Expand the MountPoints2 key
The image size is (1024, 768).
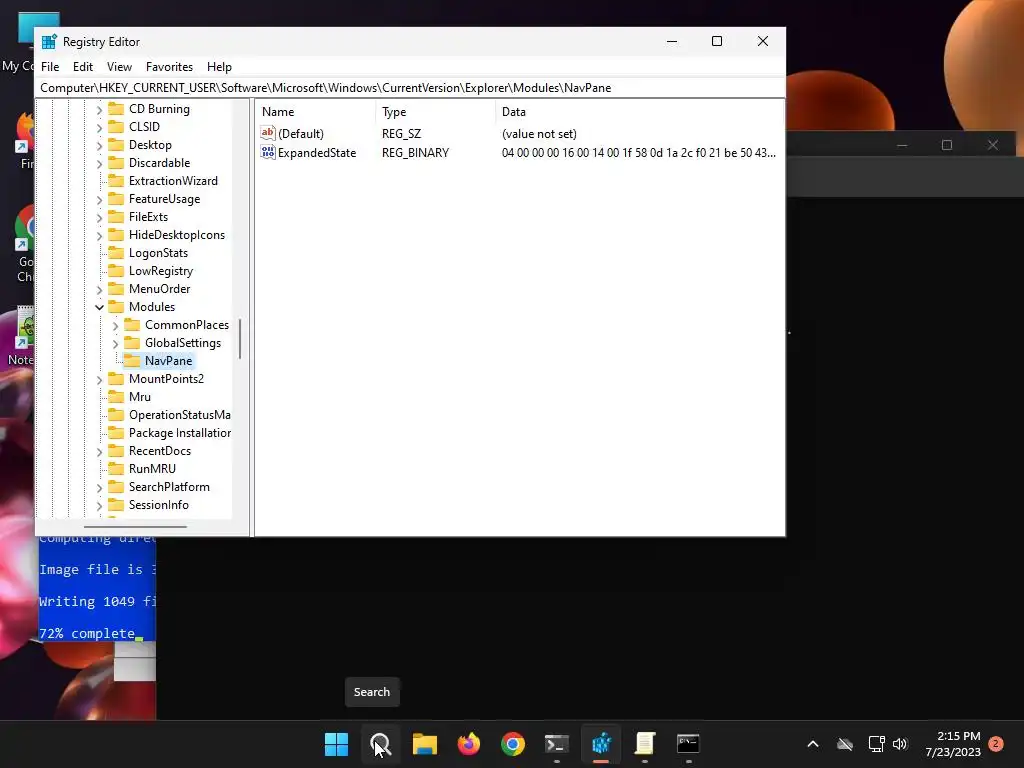point(99,379)
